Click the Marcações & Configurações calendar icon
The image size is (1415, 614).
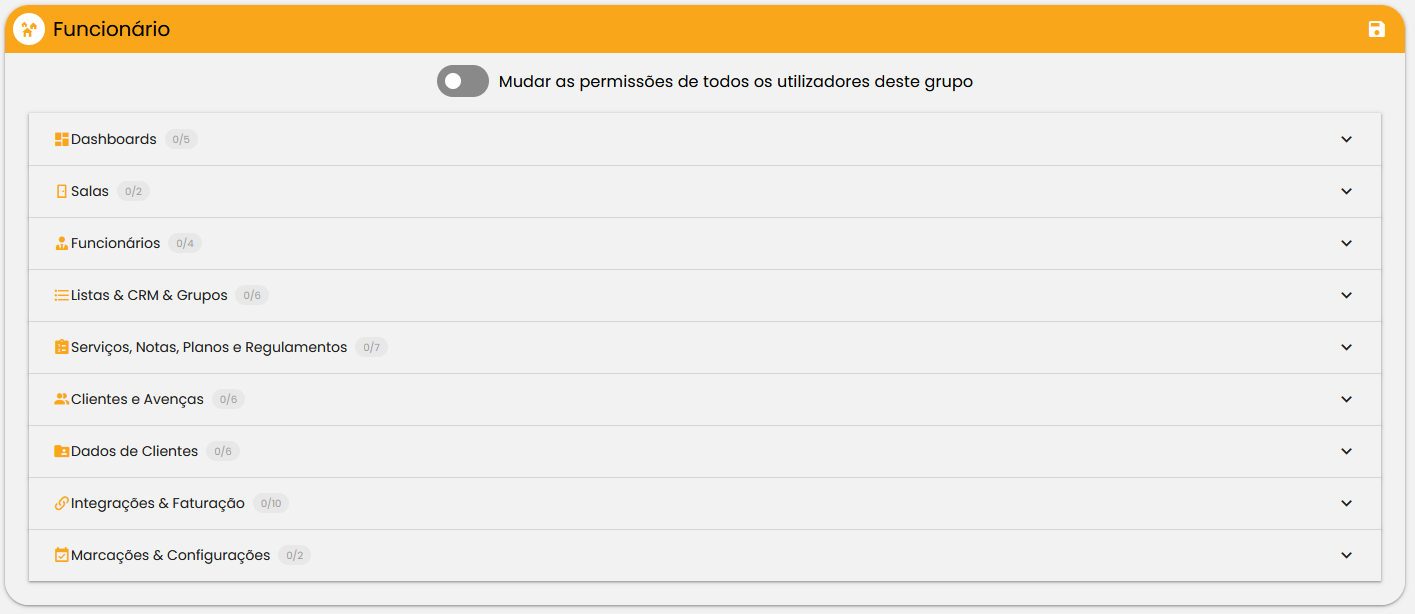[61, 555]
